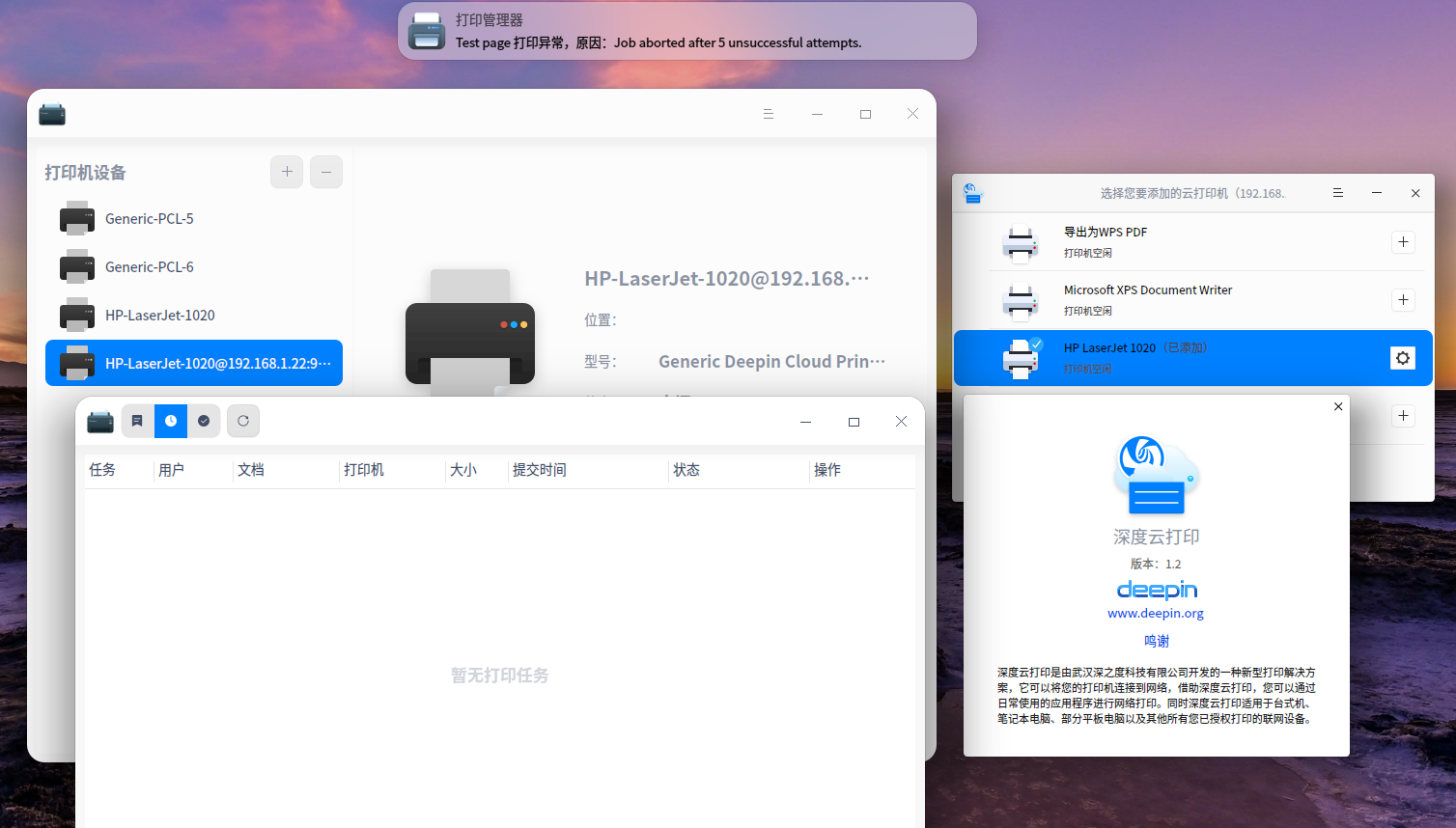Click the 深度云打印 cloud printer logo

pos(1157,476)
